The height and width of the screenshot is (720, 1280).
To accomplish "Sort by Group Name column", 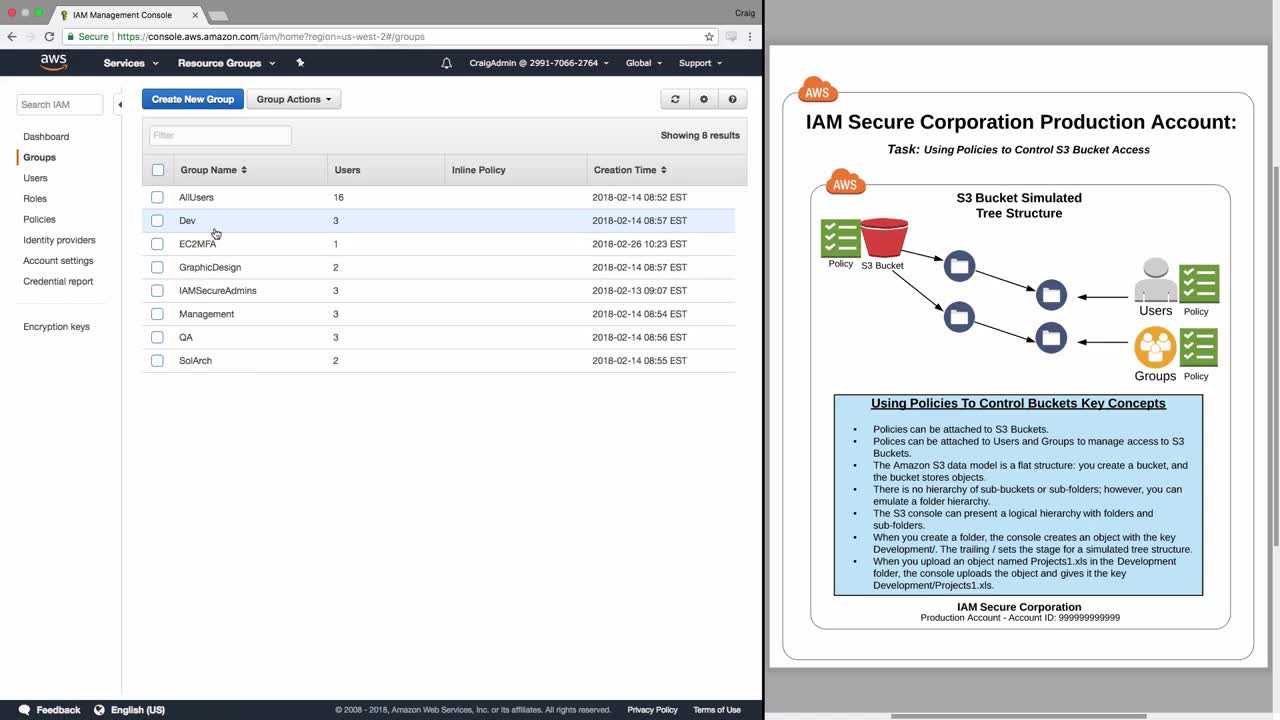I will (213, 170).
